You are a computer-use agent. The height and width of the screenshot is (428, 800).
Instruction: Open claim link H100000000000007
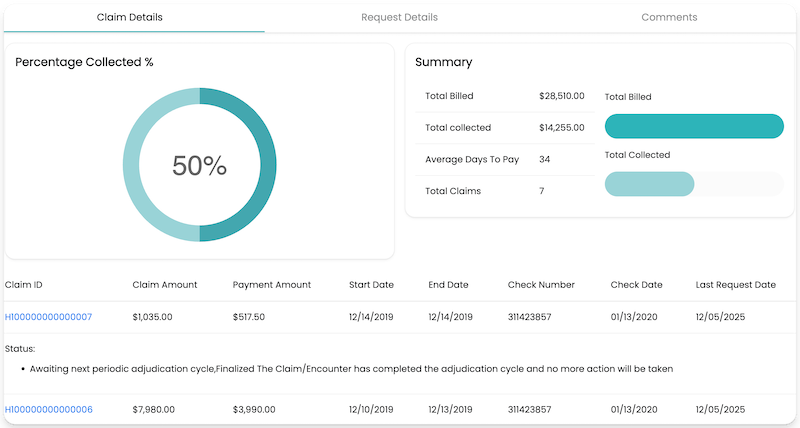click(49, 317)
